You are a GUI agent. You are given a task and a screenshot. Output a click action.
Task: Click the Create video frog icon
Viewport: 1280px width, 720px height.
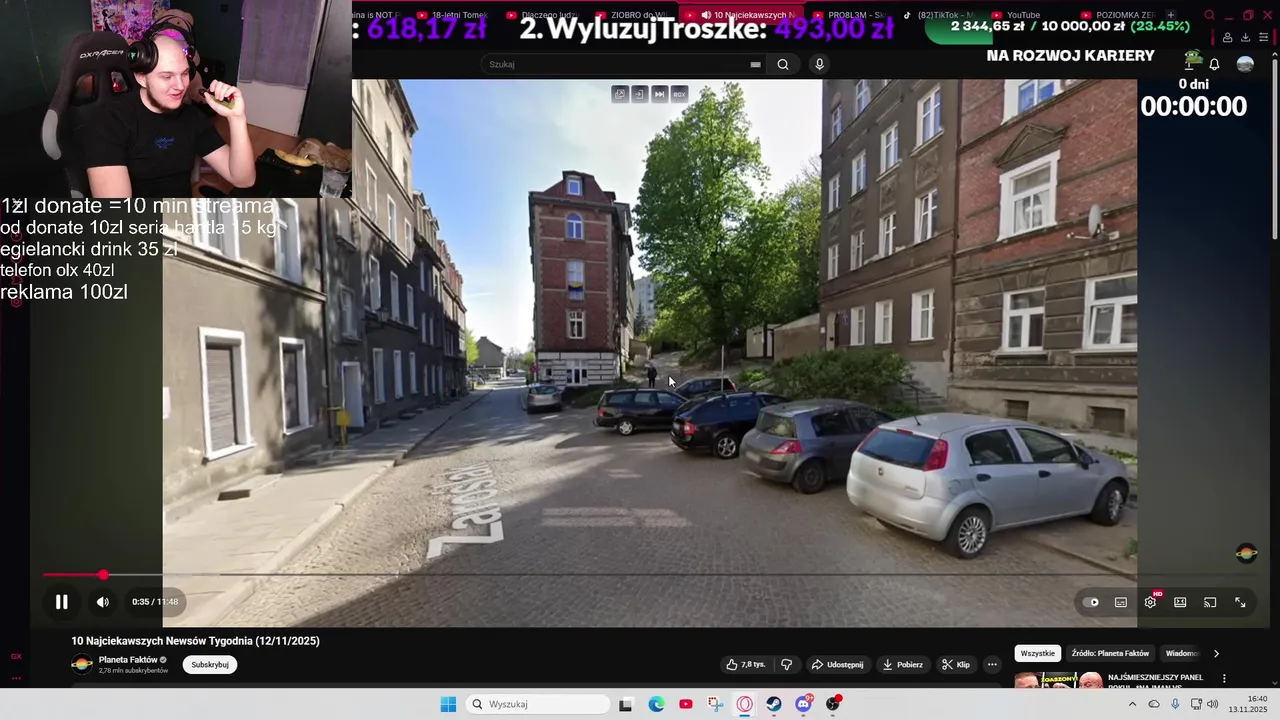pyautogui.click(x=1191, y=60)
